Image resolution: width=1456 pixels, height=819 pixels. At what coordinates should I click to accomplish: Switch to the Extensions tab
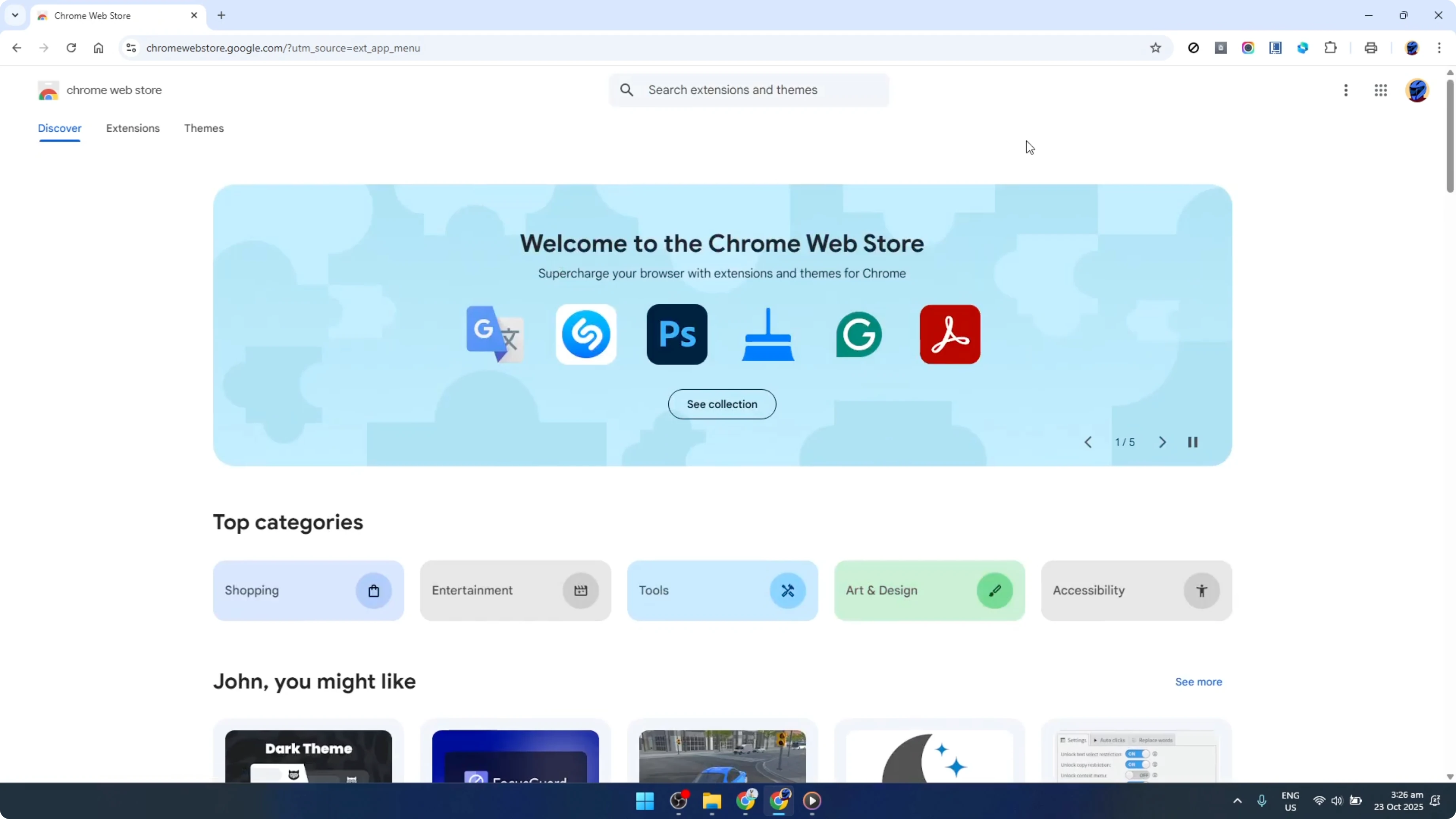coord(133,128)
